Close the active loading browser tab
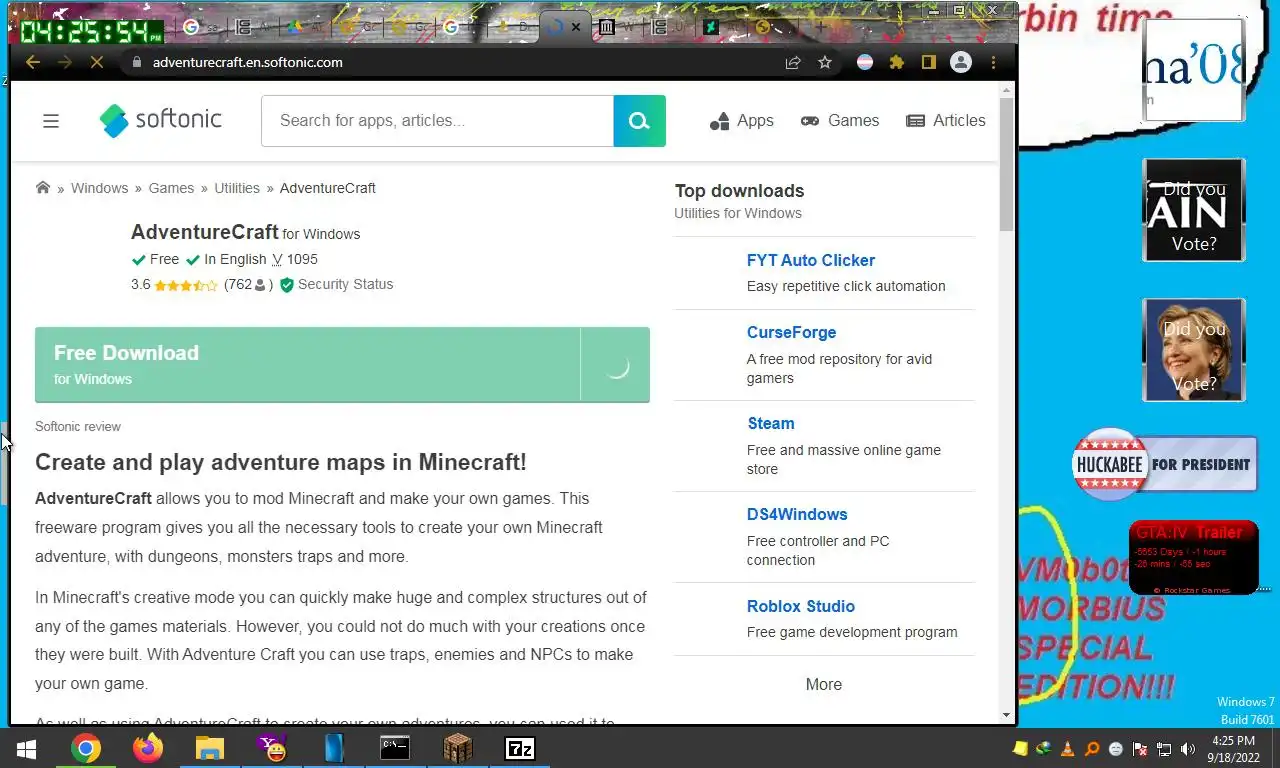Image resolution: width=1280 pixels, height=768 pixels. click(x=575, y=27)
